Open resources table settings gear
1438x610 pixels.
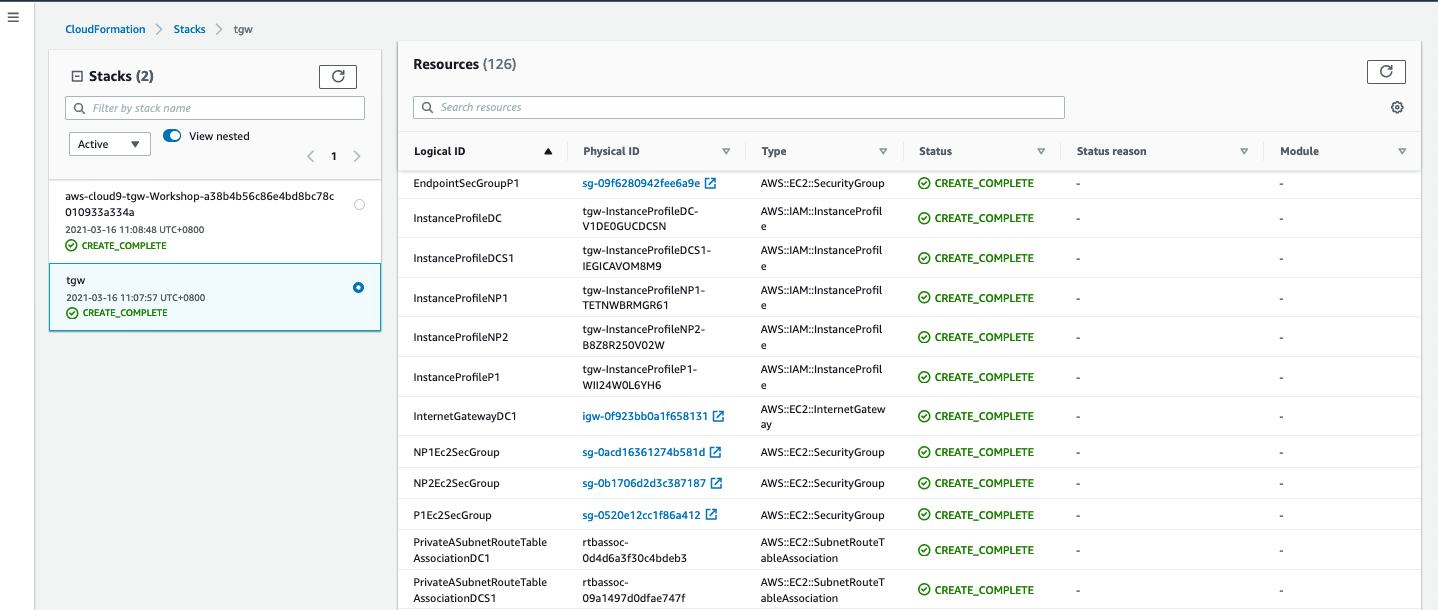(x=1397, y=108)
